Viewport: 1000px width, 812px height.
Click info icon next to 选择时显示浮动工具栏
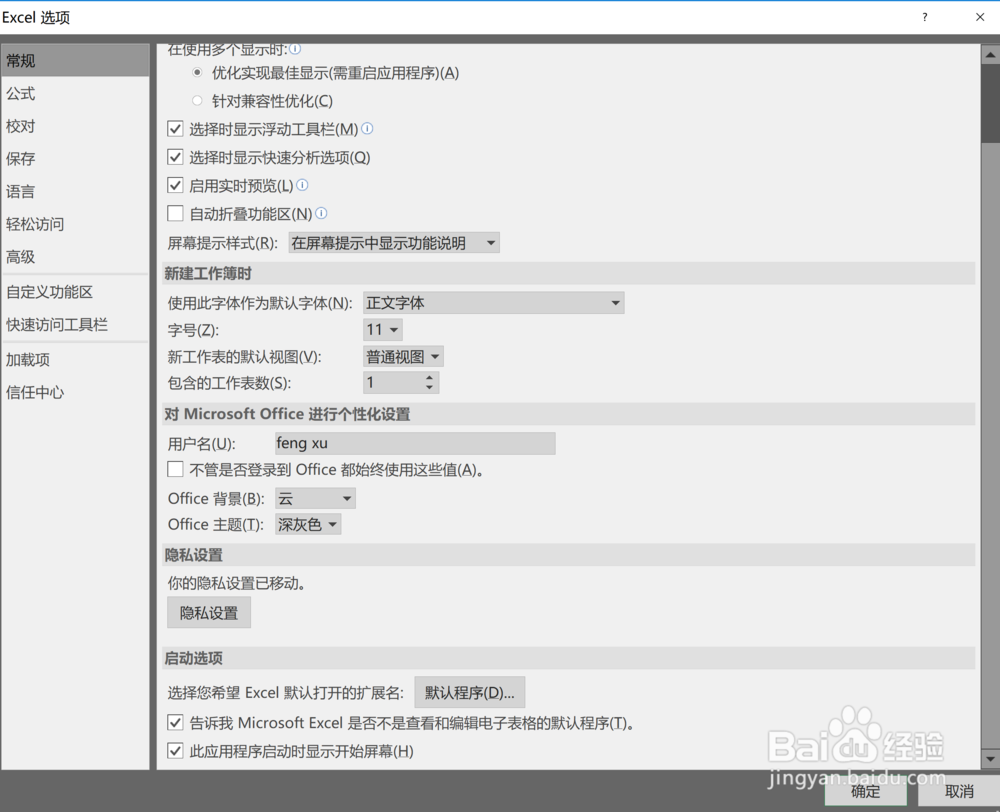coord(367,129)
